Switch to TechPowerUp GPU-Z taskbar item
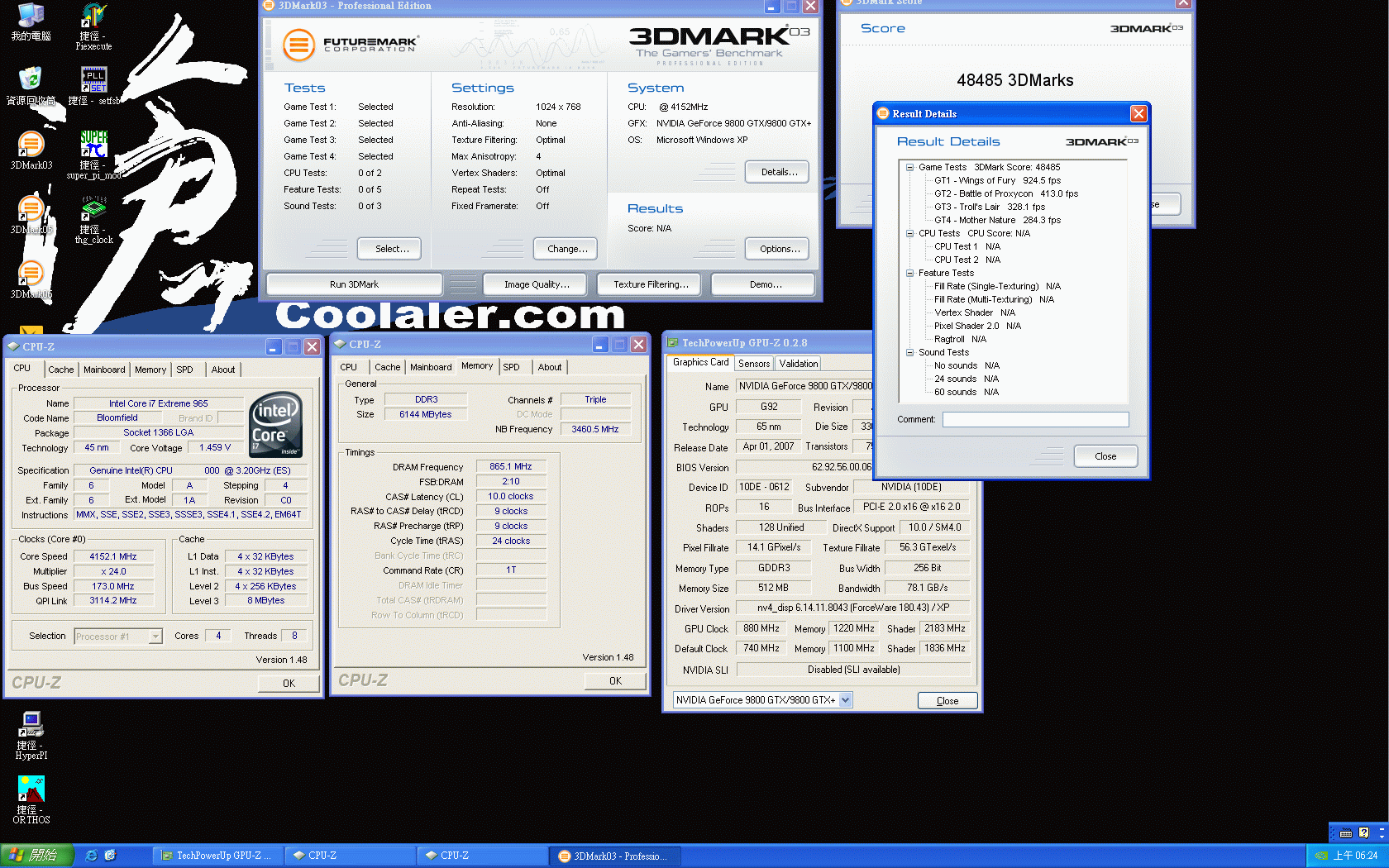The width and height of the screenshot is (1389, 868). point(217,856)
